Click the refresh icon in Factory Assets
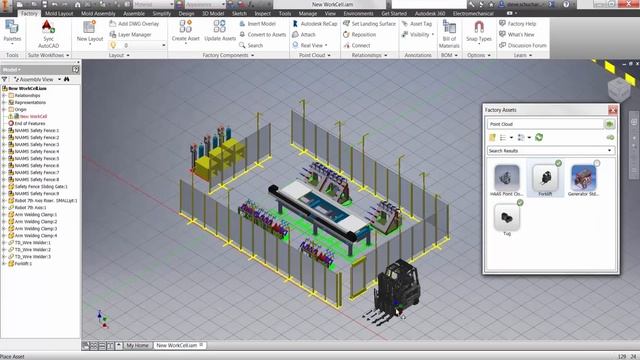640x360 pixels. point(539,138)
